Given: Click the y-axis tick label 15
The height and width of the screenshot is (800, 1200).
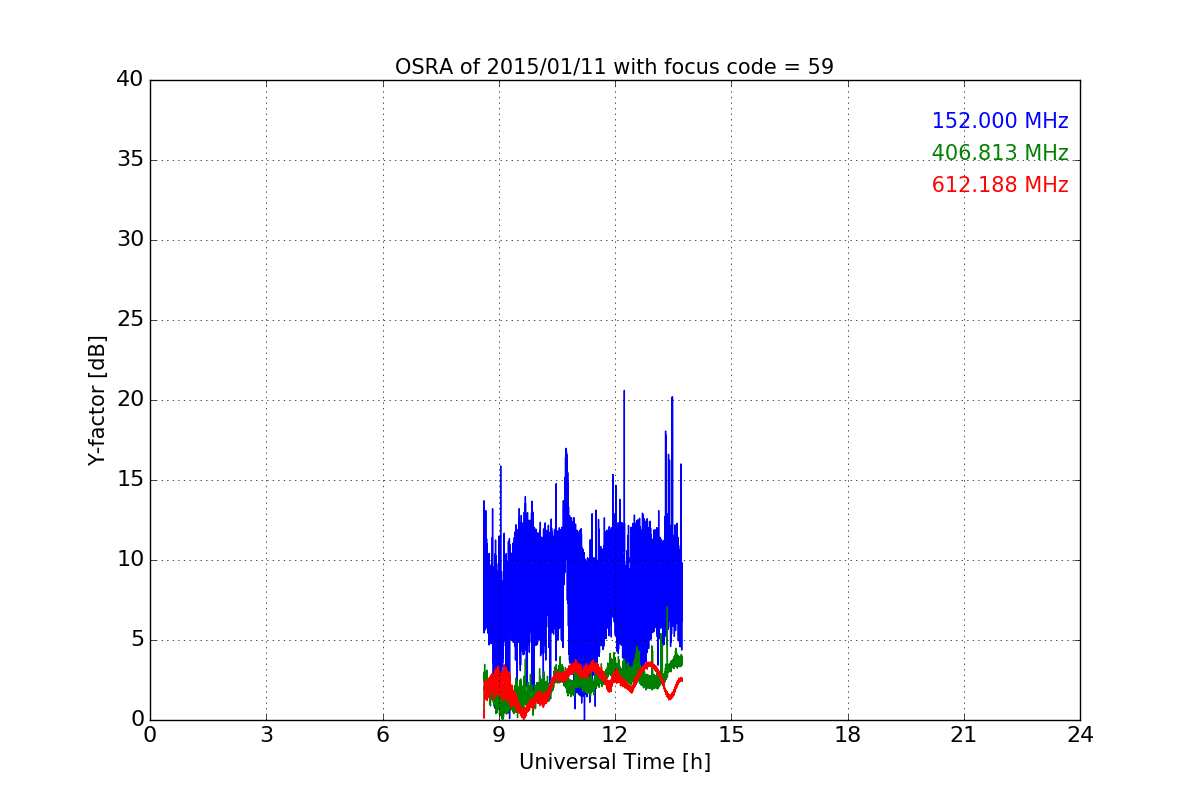Looking at the screenshot, I should coord(130,480).
